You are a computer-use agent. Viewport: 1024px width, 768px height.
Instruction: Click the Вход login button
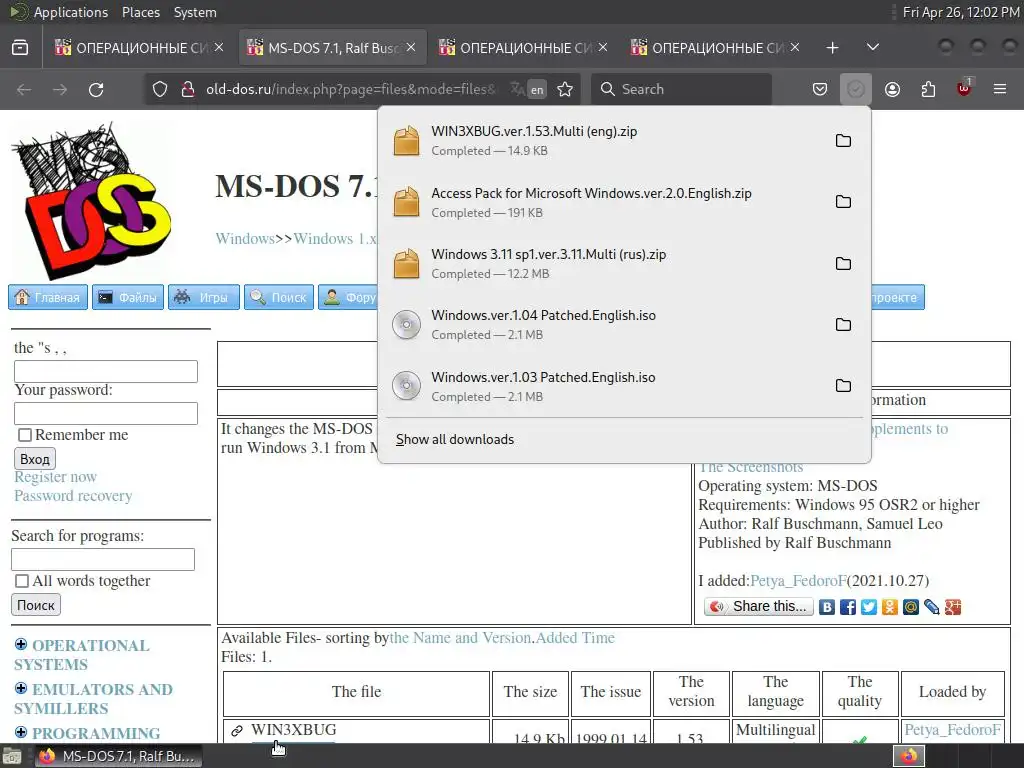(x=35, y=458)
